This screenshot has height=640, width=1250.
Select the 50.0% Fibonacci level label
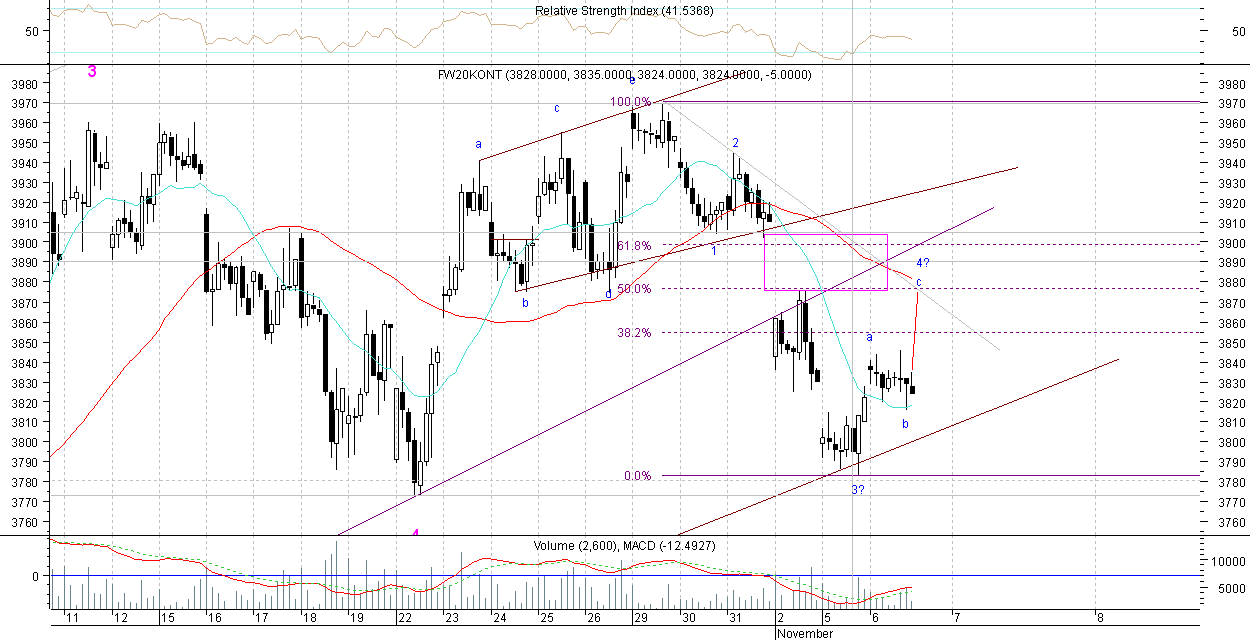click(x=634, y=289)
